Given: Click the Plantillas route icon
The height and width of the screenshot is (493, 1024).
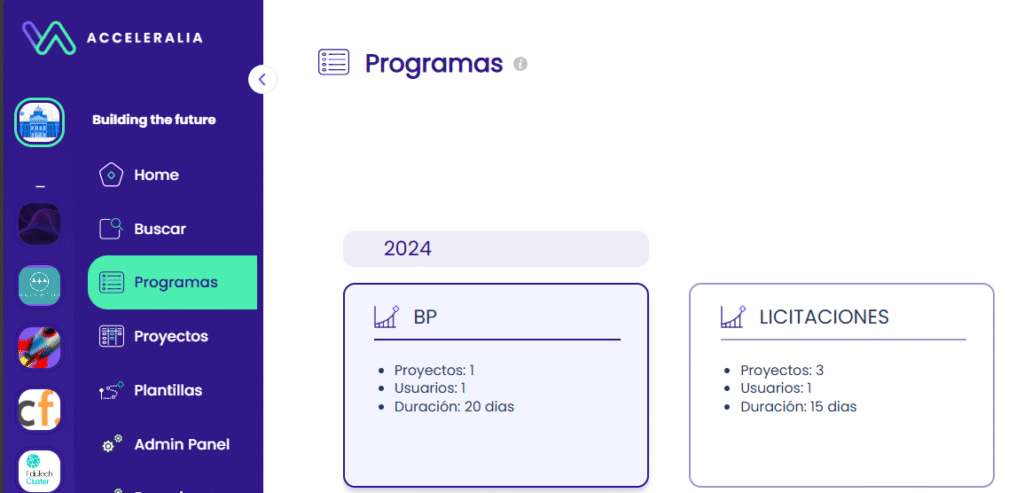Looking at the screenshot, I should [111, 390].
